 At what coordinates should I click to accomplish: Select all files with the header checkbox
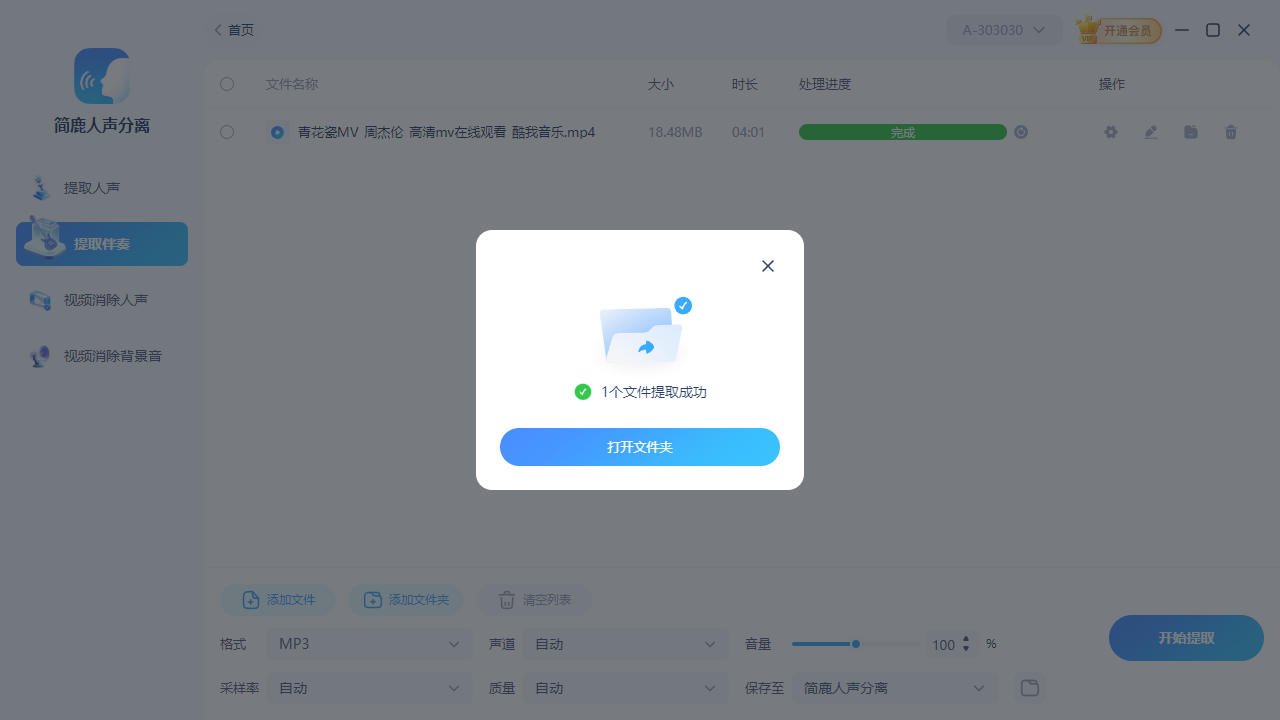coord(227,84)
